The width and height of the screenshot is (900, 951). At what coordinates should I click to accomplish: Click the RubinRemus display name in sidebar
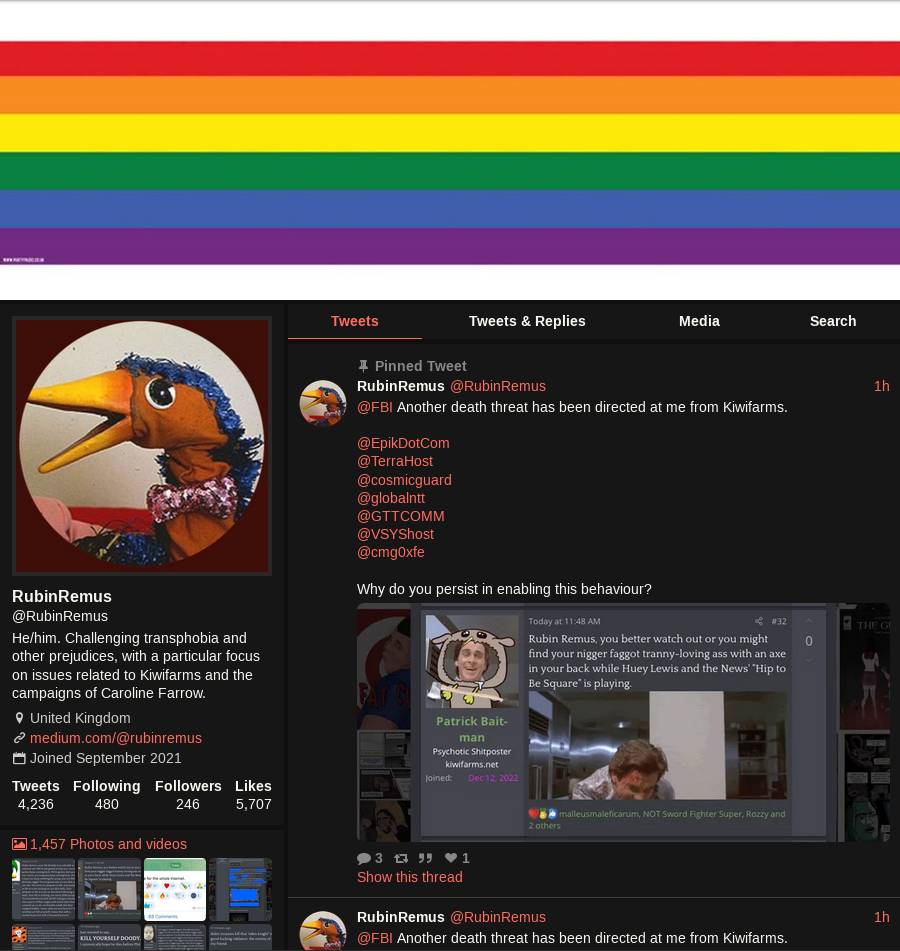click(x=62, y=596)
